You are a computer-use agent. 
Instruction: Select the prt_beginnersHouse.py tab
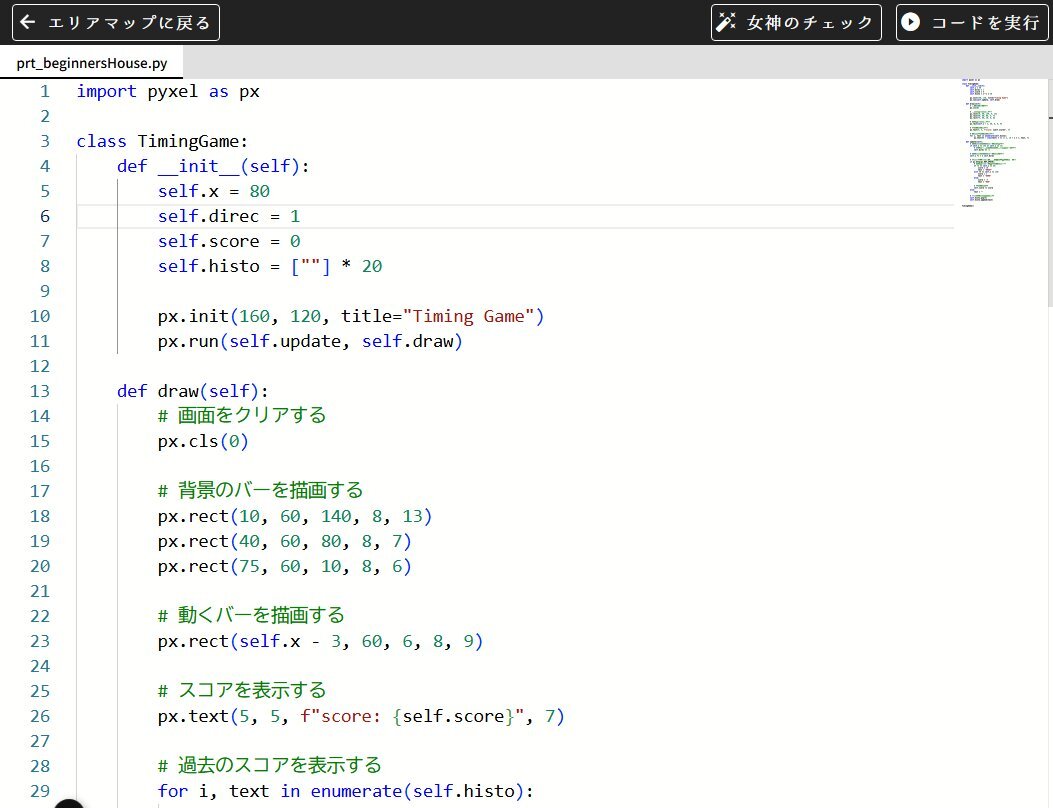(92, 63)
